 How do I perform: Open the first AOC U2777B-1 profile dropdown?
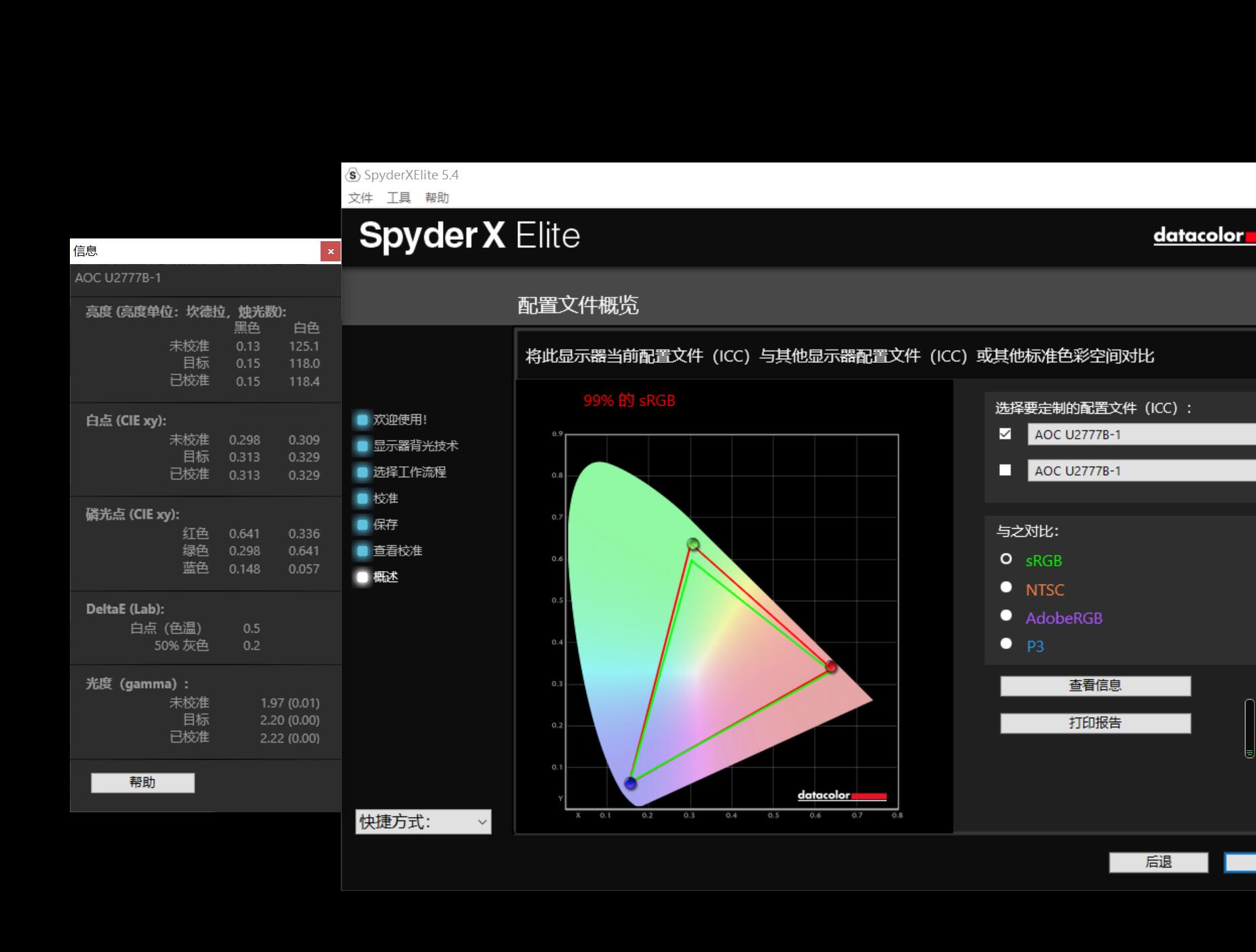point(1142,435)
